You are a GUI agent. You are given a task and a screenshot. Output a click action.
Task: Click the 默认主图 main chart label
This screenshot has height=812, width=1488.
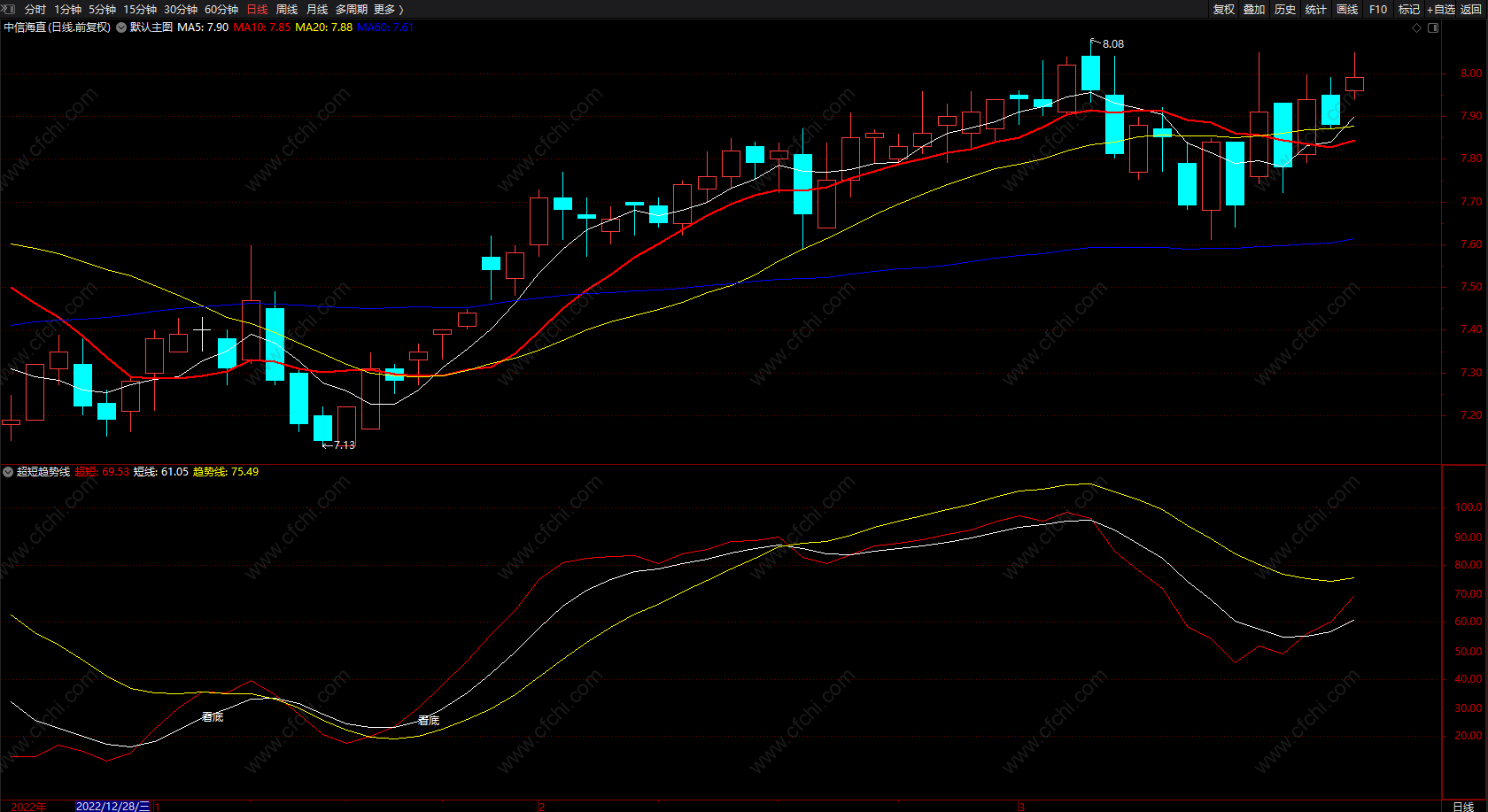pyautogui.click(x=151, y=27)
